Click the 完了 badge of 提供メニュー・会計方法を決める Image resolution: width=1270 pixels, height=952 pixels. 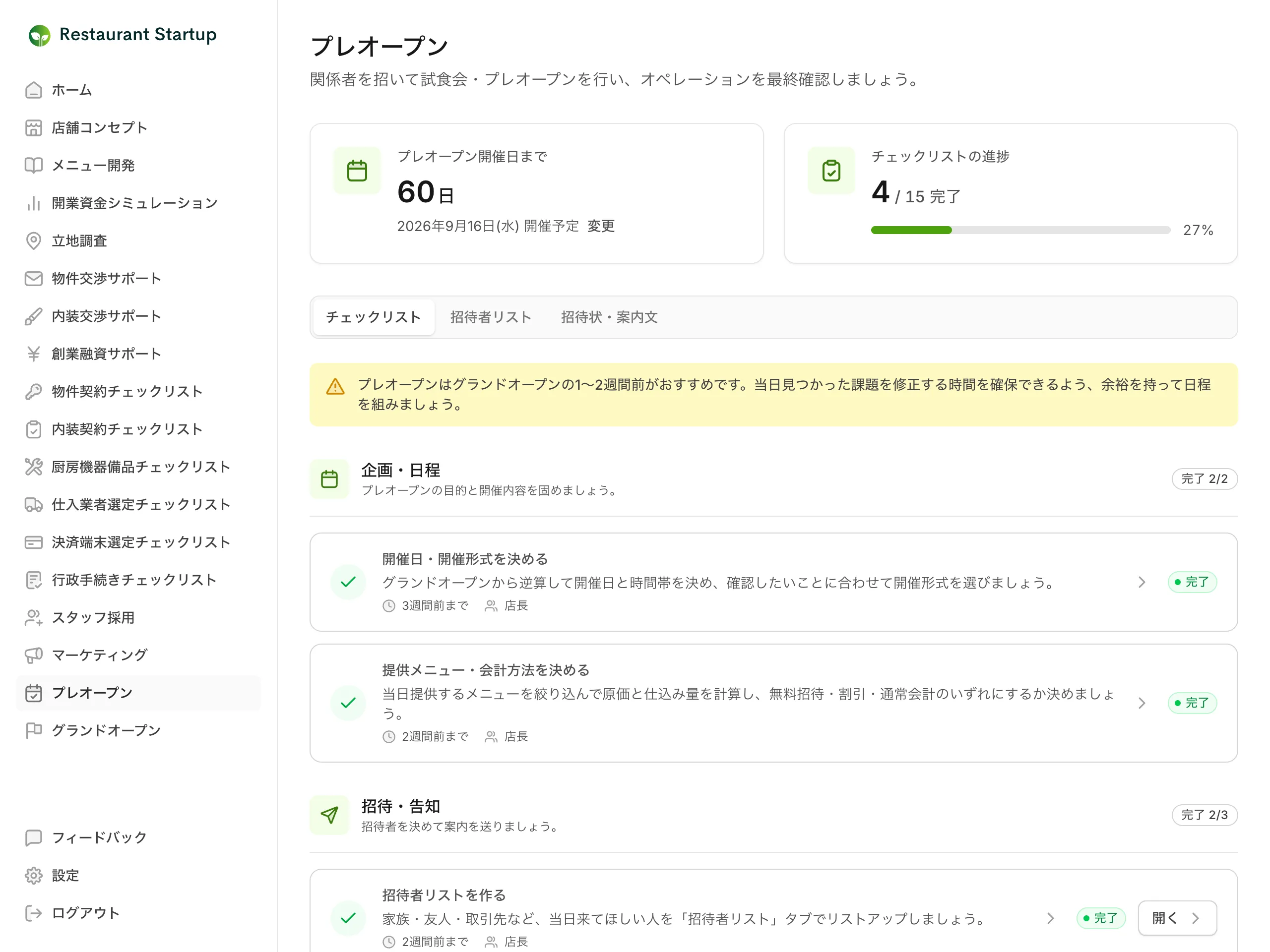[x=1192, y=704]
